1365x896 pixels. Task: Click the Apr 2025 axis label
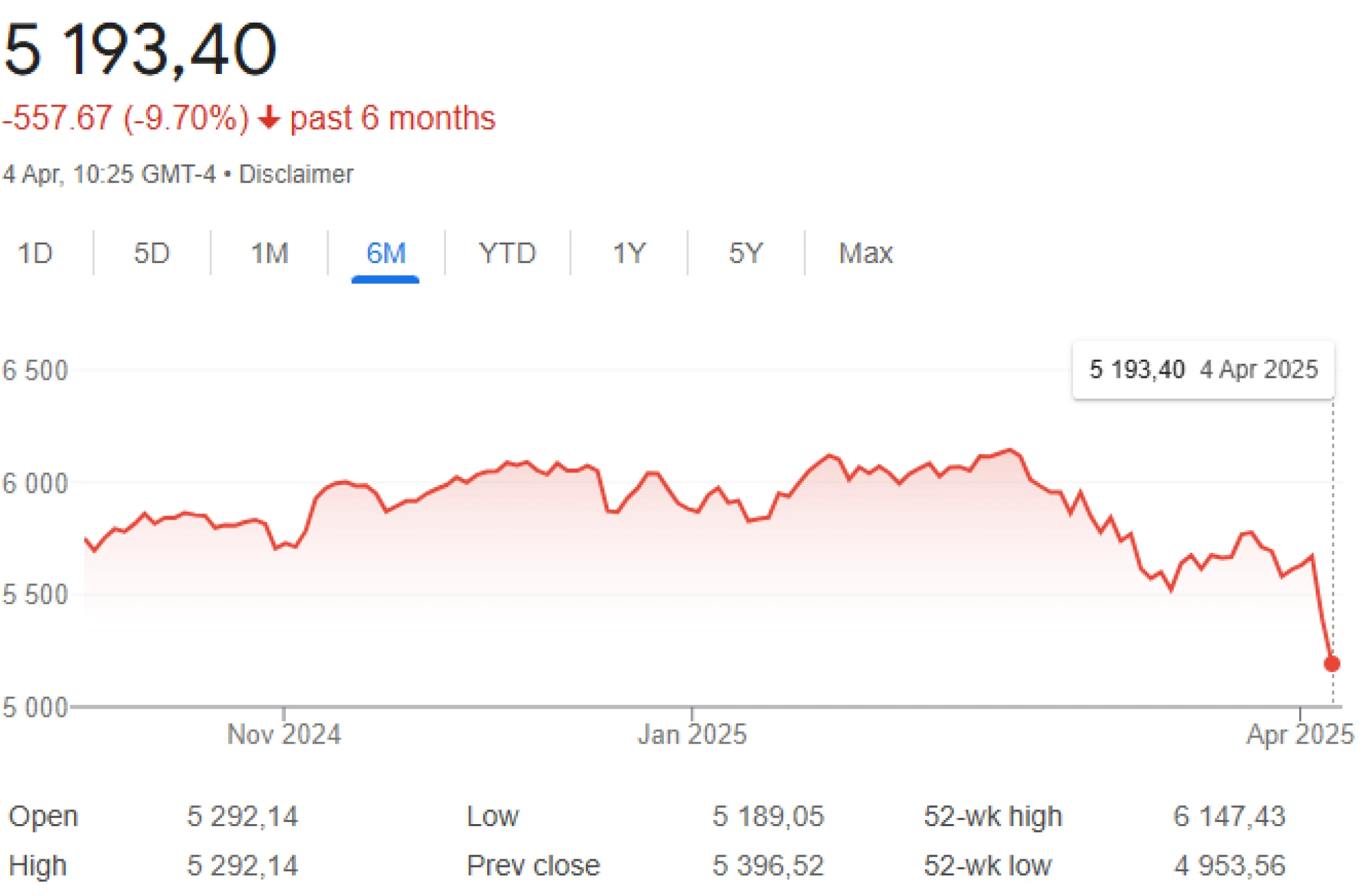(1300, 734)
